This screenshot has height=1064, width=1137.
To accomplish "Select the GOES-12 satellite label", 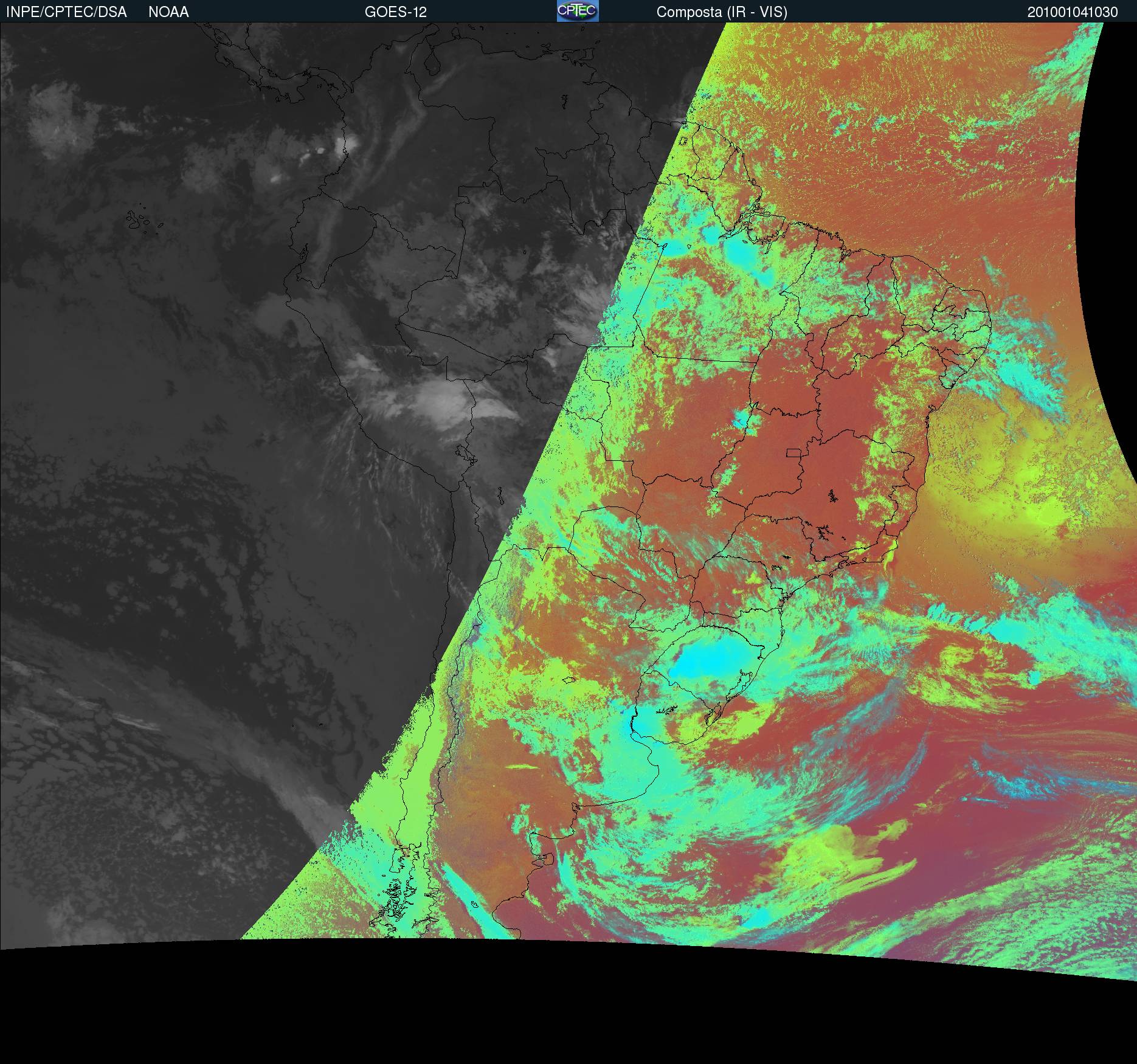I will click(x=396, y=12).
